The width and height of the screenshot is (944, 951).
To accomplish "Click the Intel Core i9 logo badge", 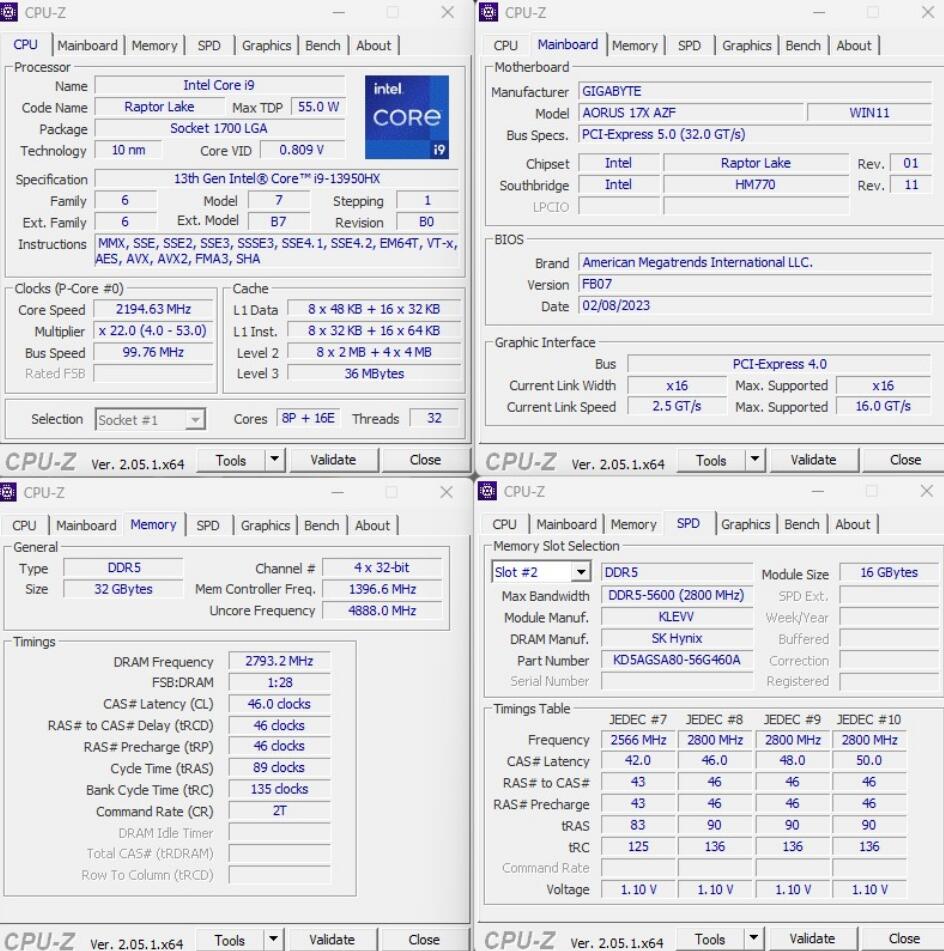I will 406,117.
